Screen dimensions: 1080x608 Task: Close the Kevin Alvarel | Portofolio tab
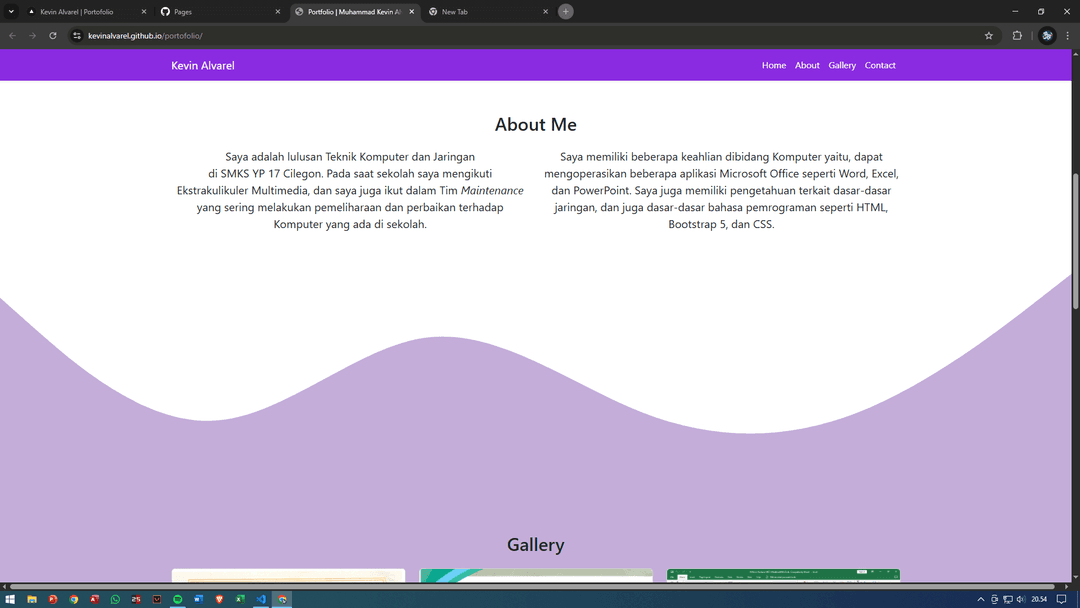[x=144, y=11]
